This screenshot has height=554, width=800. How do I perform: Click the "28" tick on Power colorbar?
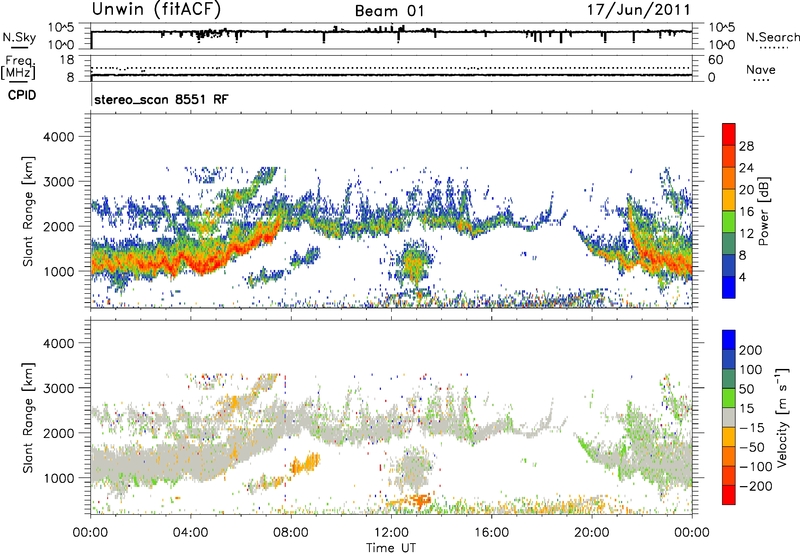[746, 146]
